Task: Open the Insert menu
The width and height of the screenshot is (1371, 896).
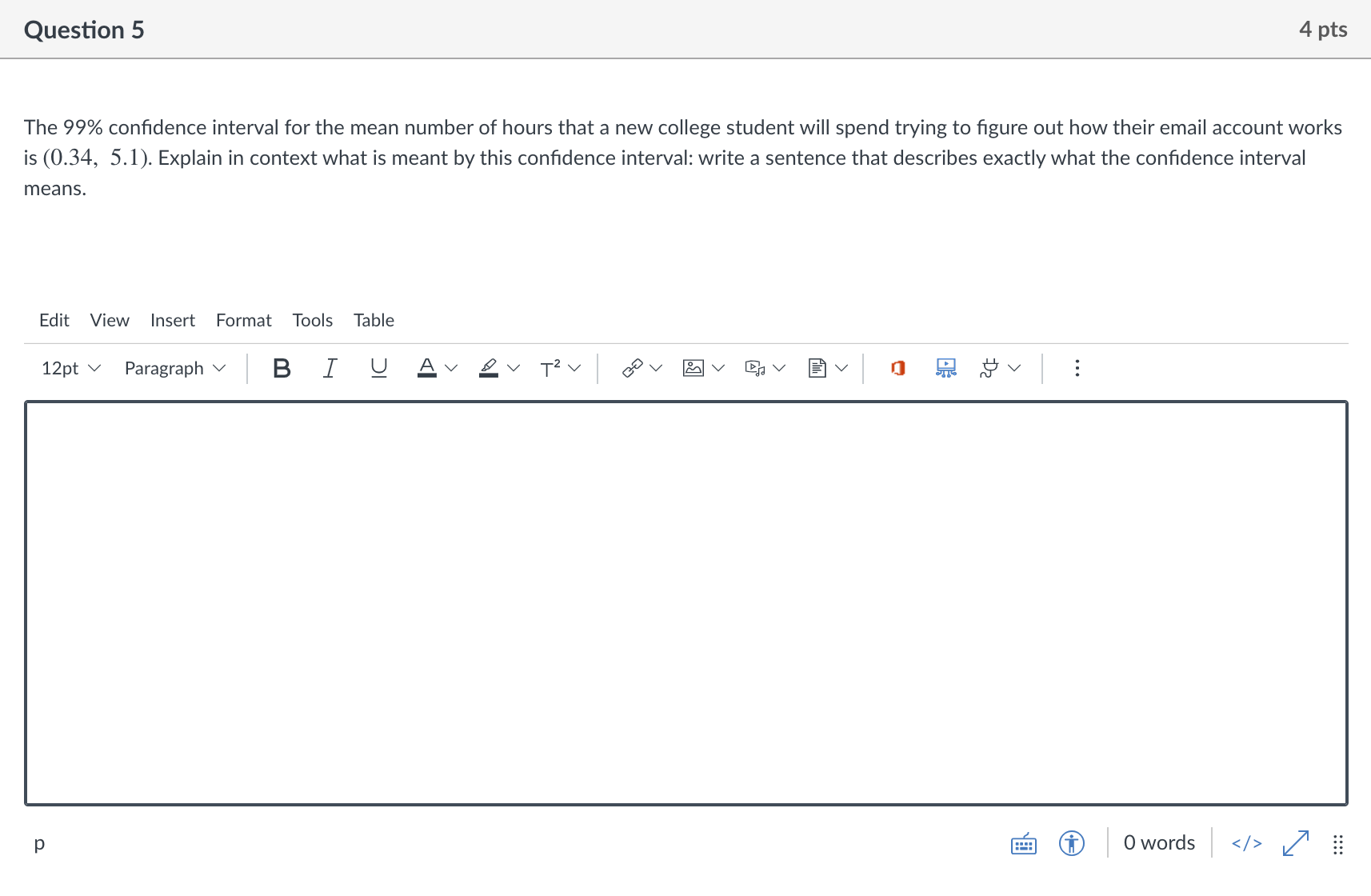Action: (173, 320)
